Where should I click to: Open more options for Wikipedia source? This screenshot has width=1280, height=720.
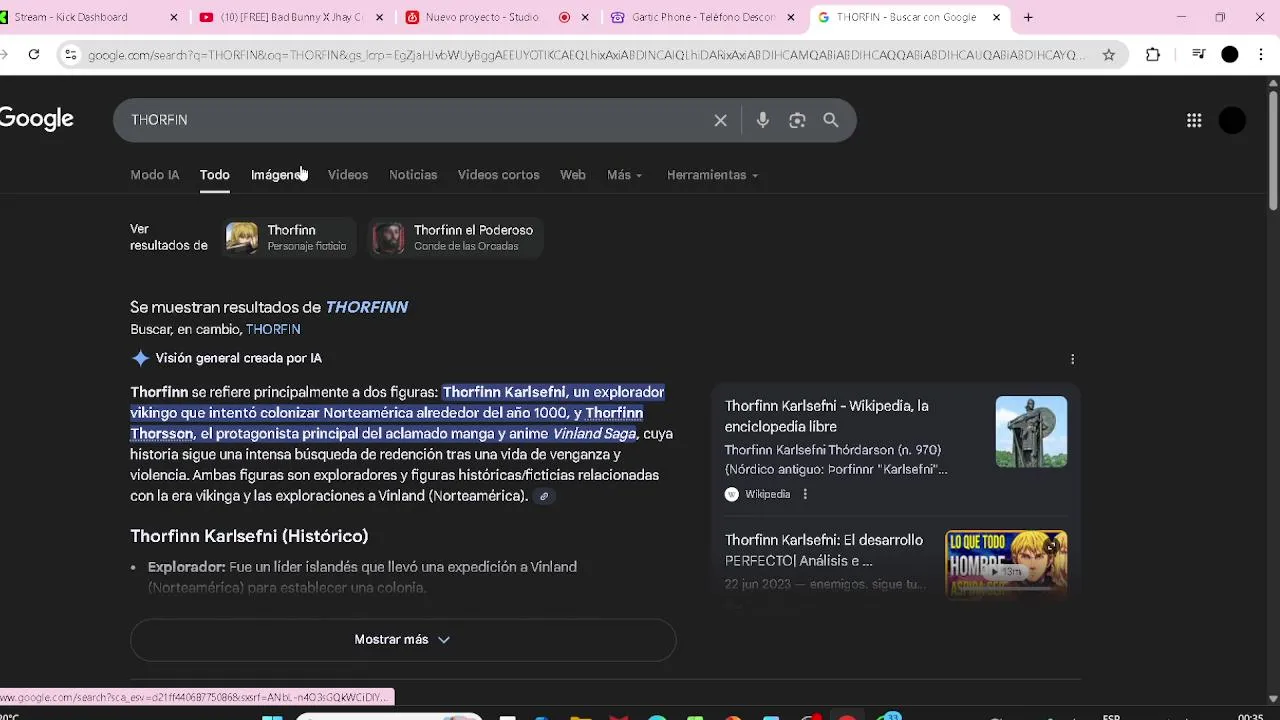point(805,494)
